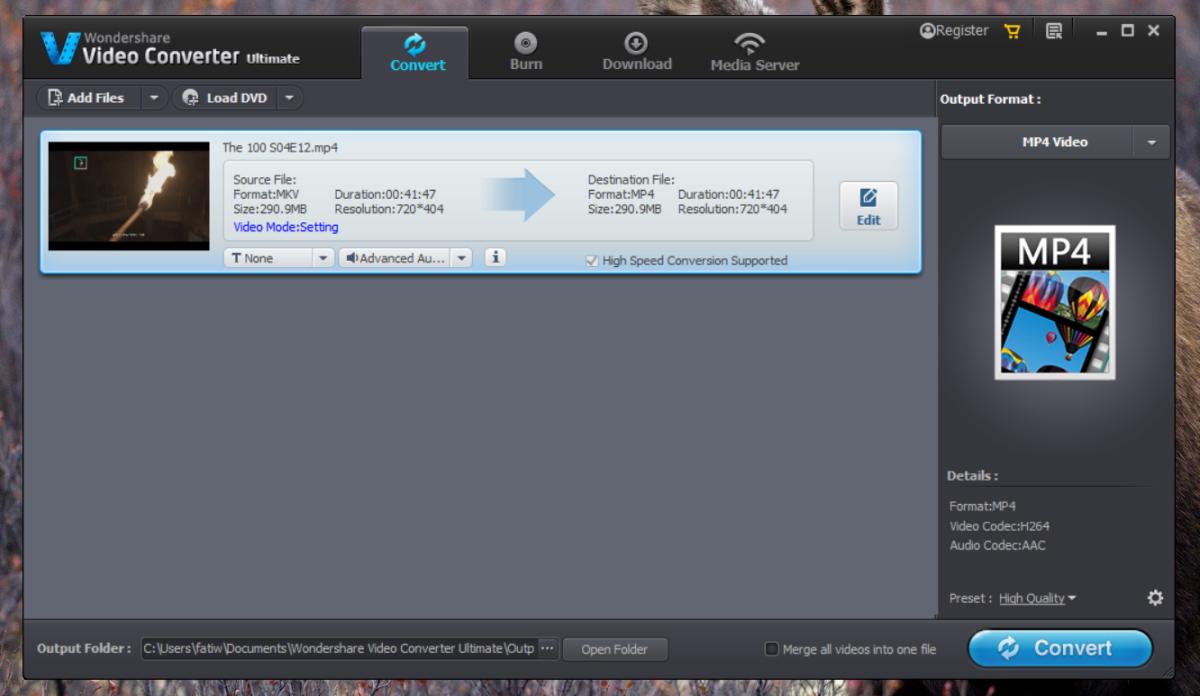Close the Video Converter window
This screenshot has width=1200, height=696.
[1154, 31]
